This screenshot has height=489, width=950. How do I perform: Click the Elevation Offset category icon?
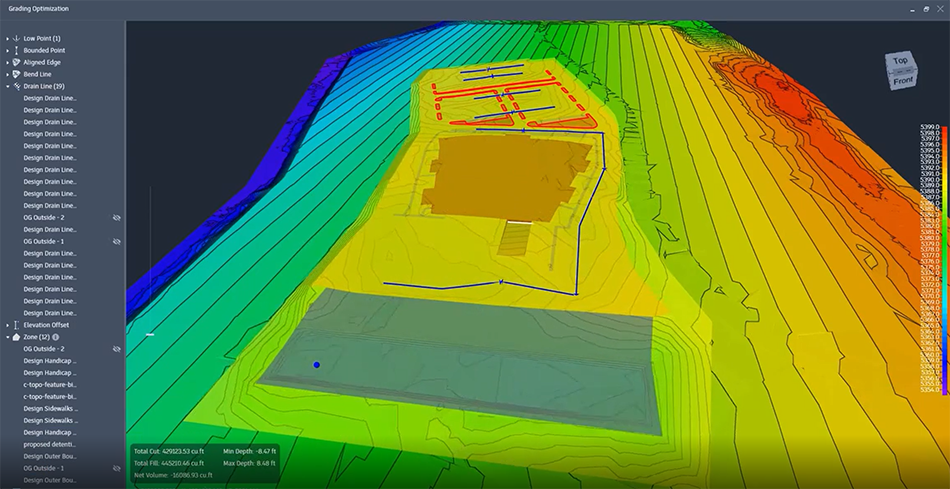point(16,325)
